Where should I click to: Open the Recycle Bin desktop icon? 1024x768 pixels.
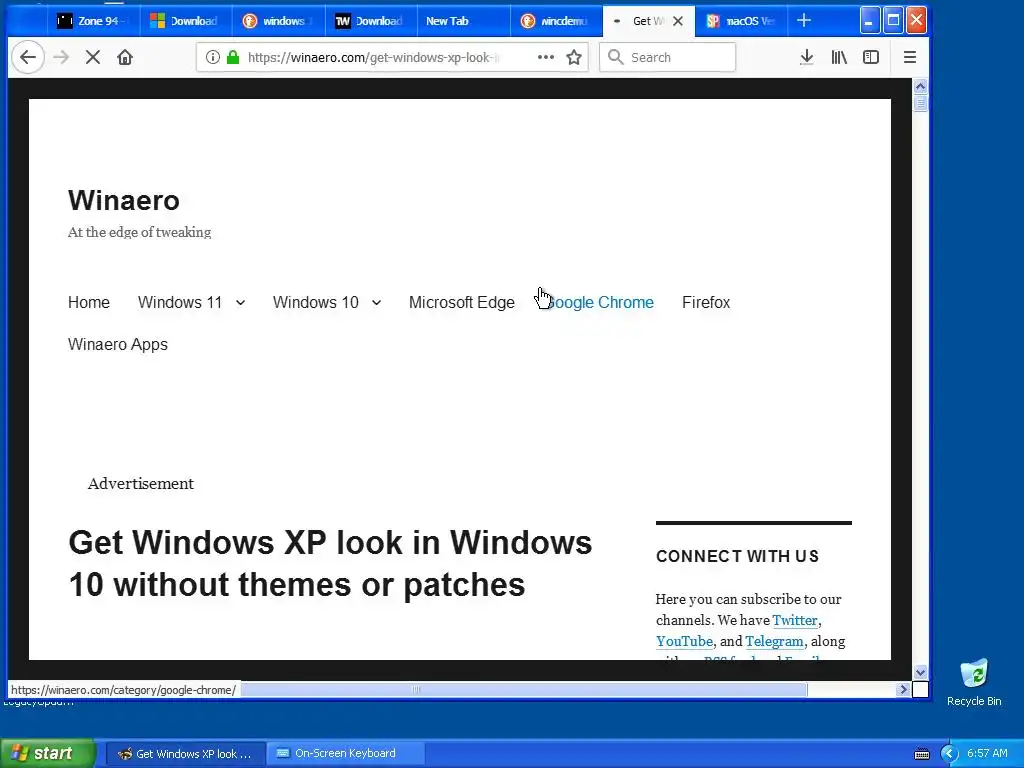coord(974,682)
